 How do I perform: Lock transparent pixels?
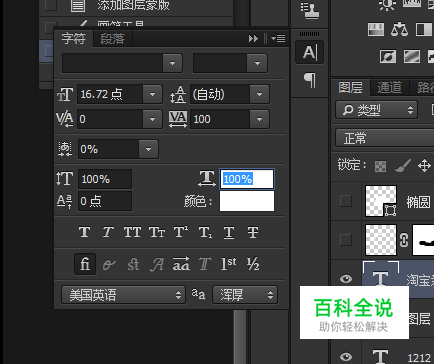(380, 166)
